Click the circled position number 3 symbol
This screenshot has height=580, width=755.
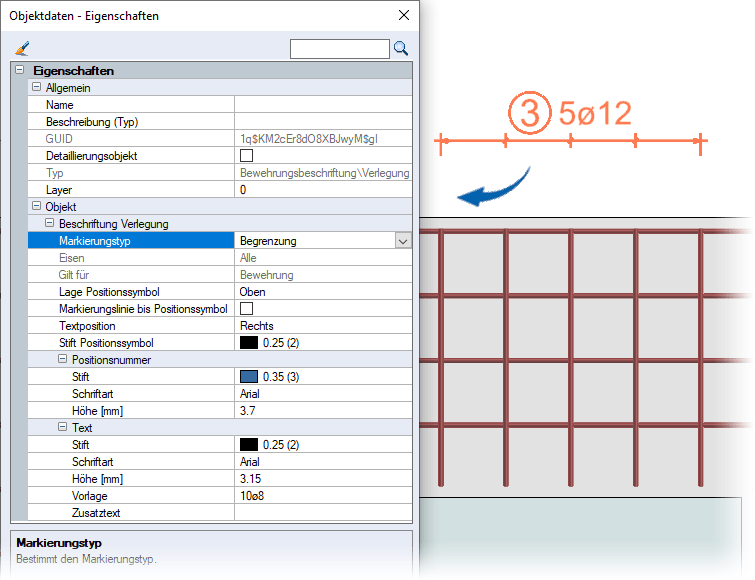click(529, 113)
